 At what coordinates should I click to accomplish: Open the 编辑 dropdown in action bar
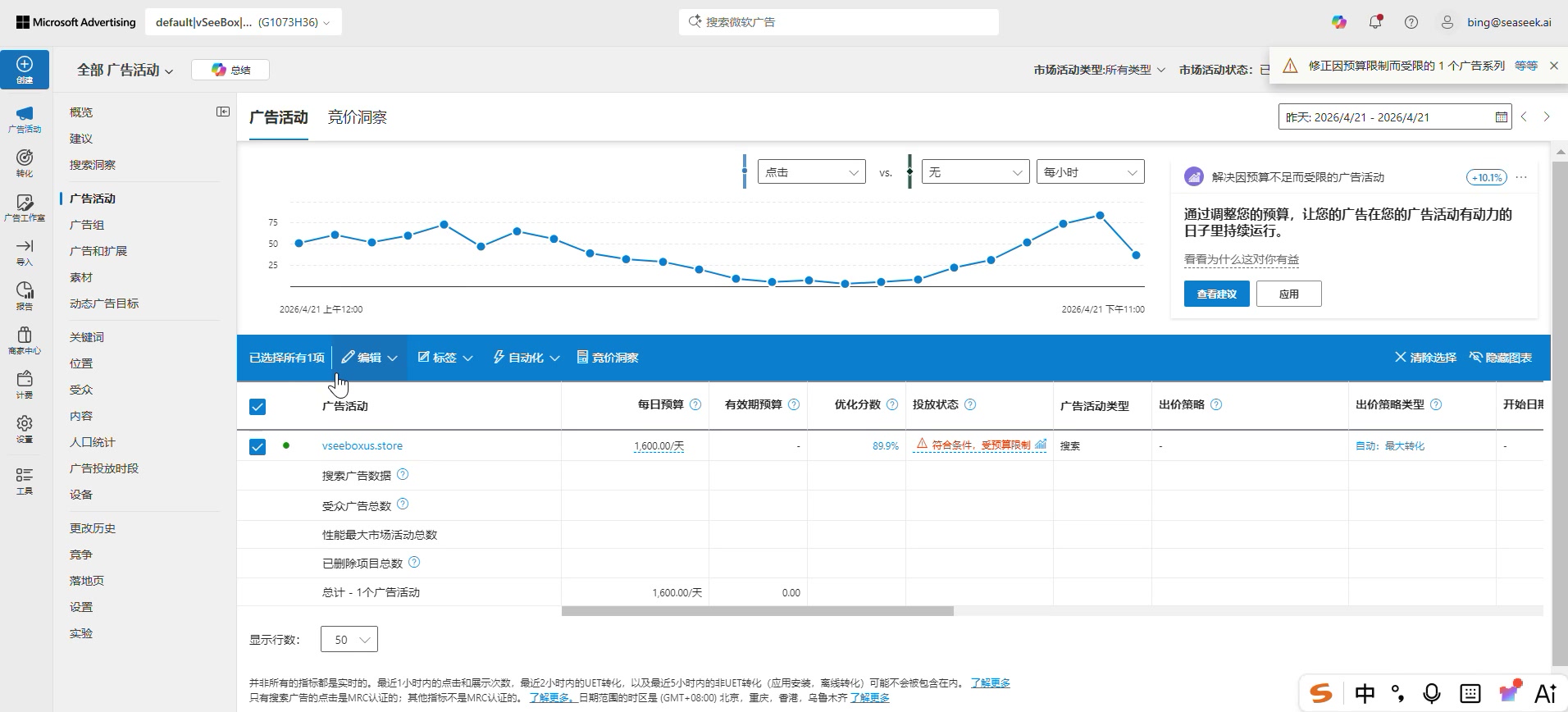[369, 358]
